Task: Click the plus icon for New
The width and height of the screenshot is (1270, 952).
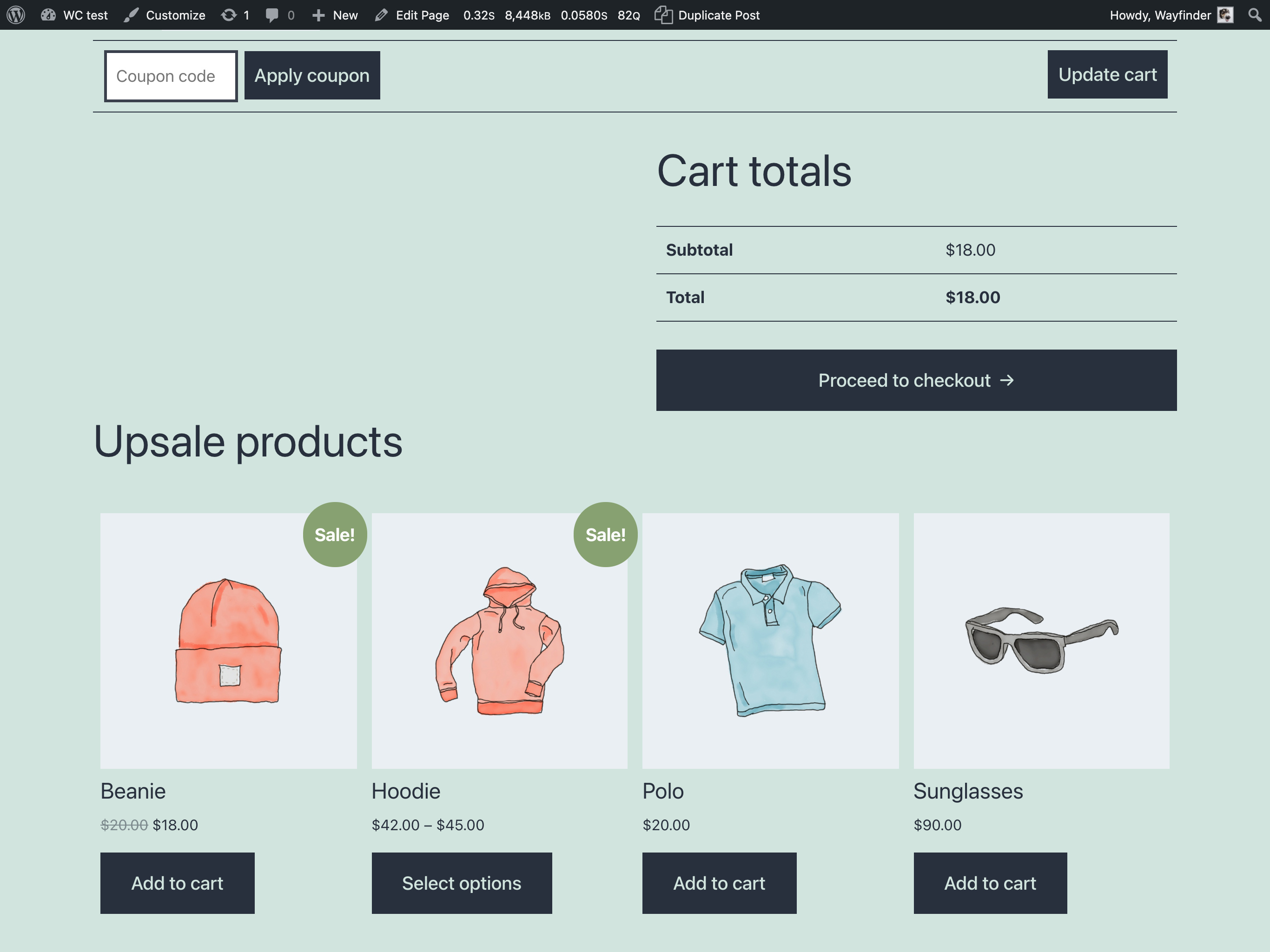Action: (318, 15)
